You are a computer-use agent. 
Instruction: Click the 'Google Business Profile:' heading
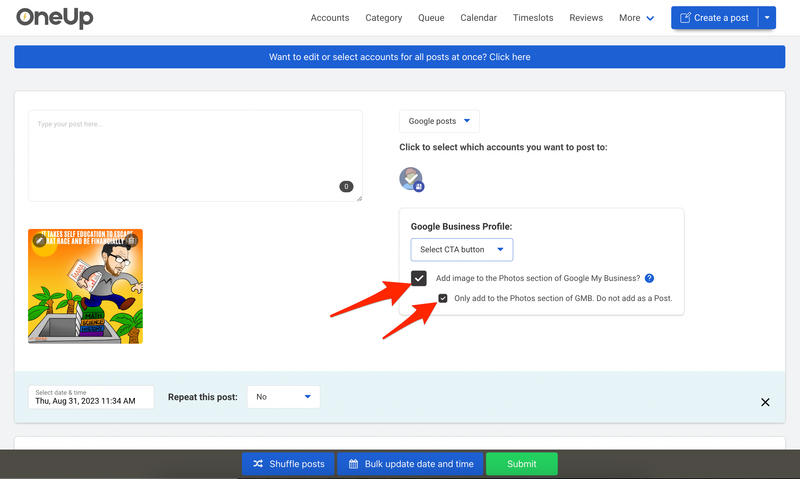pos(461,226)
